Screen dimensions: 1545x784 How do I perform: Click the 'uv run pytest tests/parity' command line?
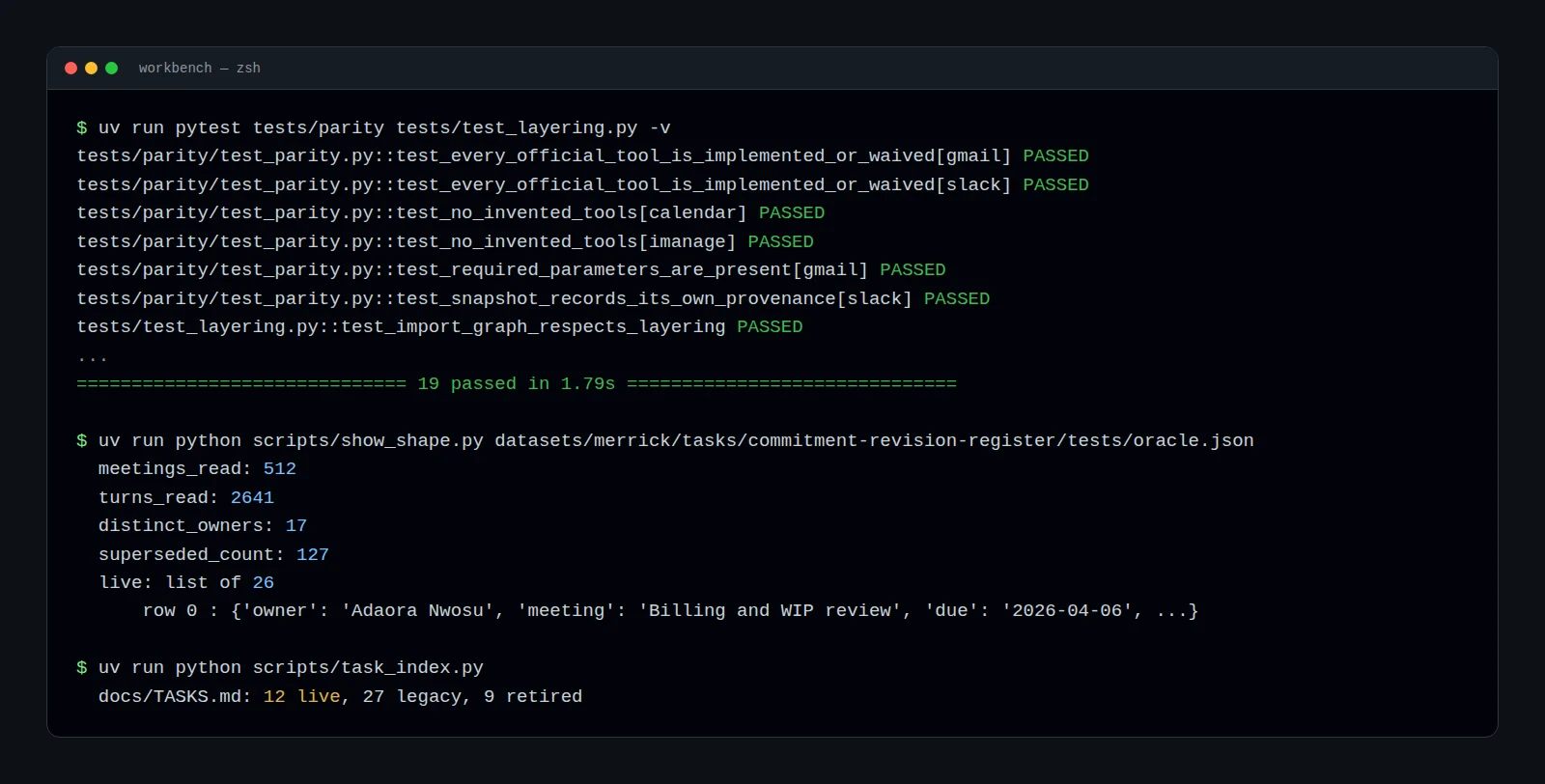pos(374,128)
